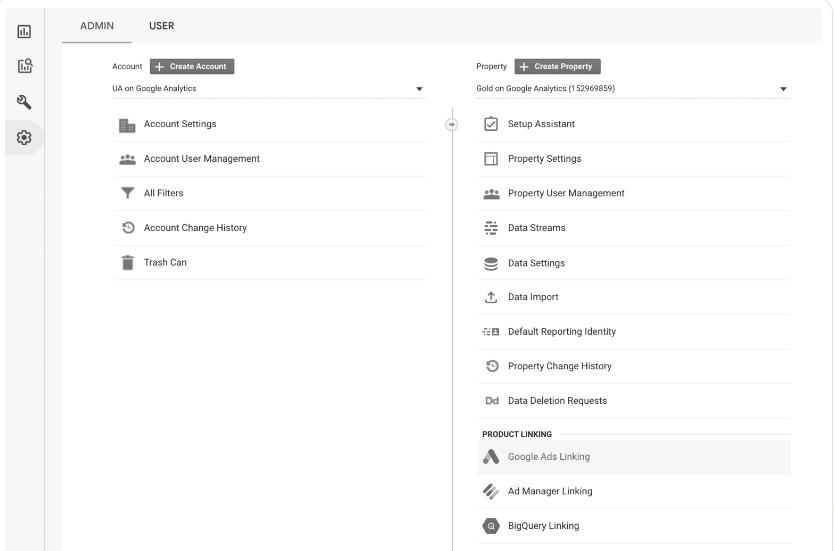Viewport: 835px width, 551px height.
Task: Switch to the USER tab
Action: [161, 26]
